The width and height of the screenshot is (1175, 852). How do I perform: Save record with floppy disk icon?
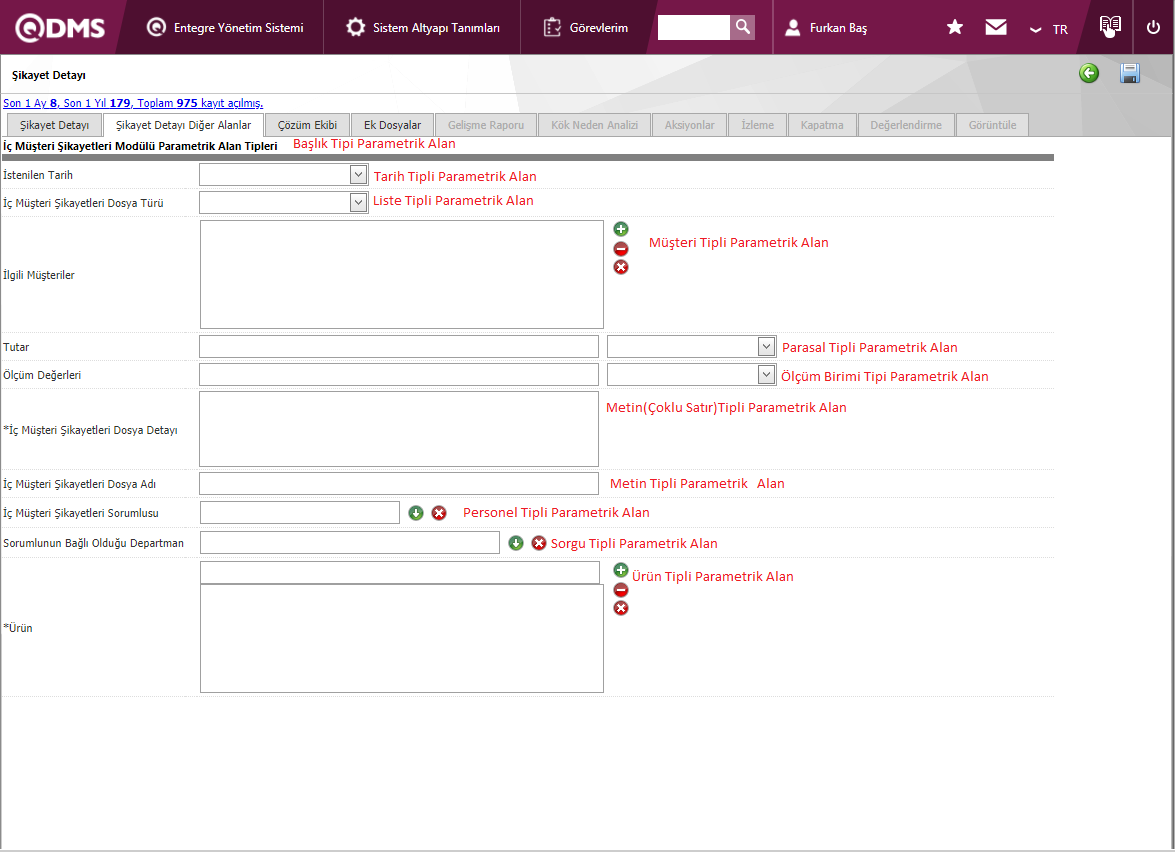tap(1130, 73)
